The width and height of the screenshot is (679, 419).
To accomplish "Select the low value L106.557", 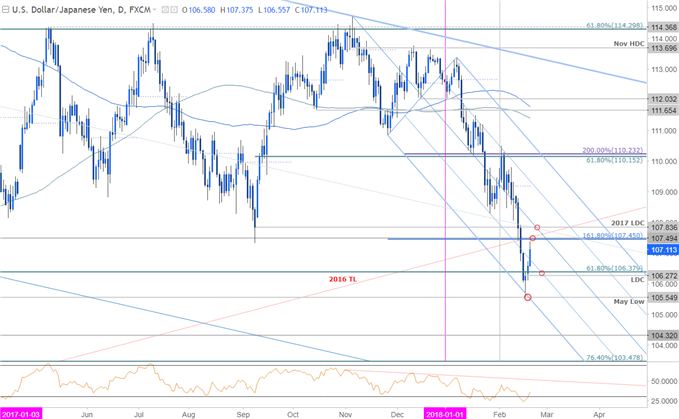I will pyautogui.click(x=274, y=10).
